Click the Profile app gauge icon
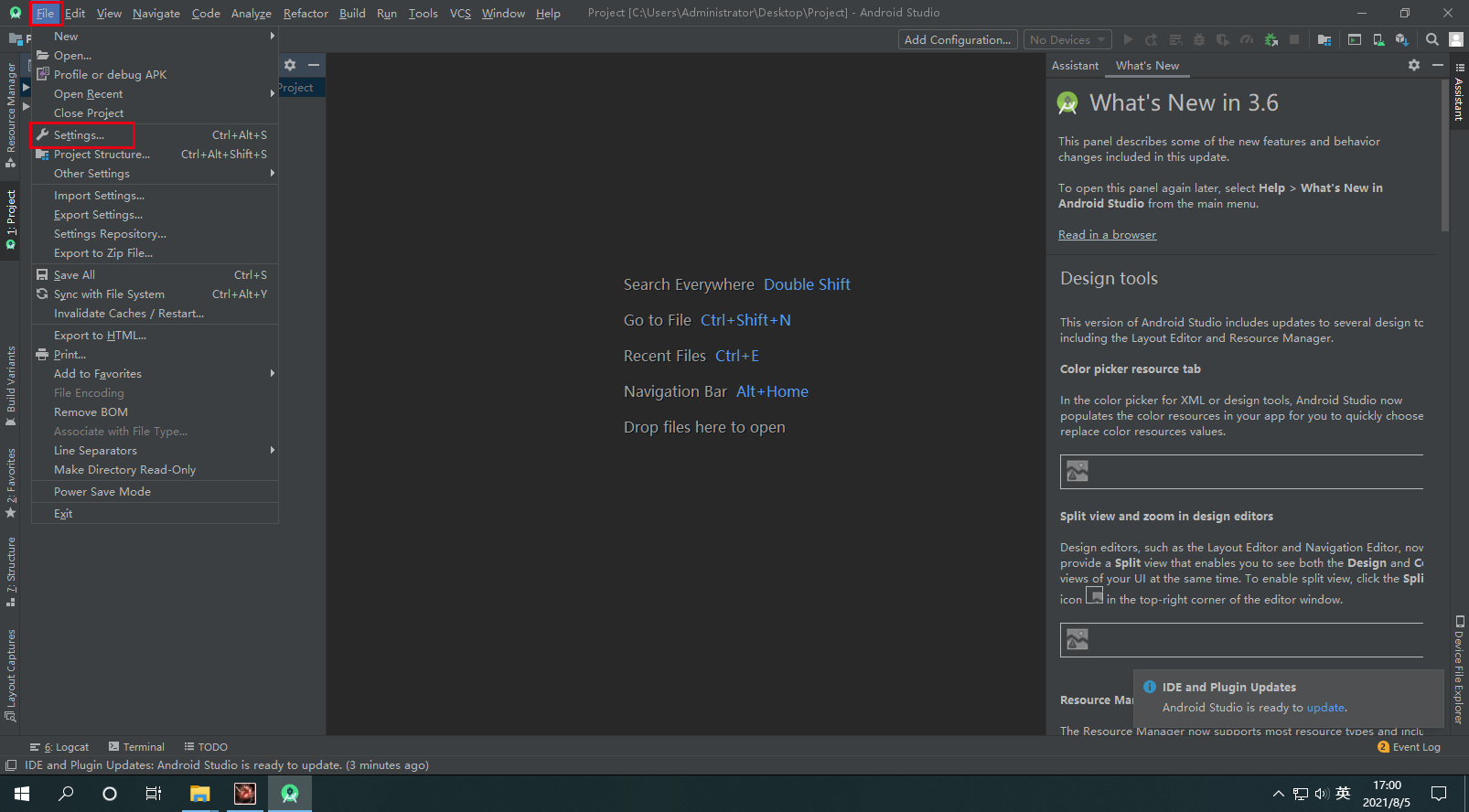This screenshot has width=1469, height=812. (x=1247, y=39)
